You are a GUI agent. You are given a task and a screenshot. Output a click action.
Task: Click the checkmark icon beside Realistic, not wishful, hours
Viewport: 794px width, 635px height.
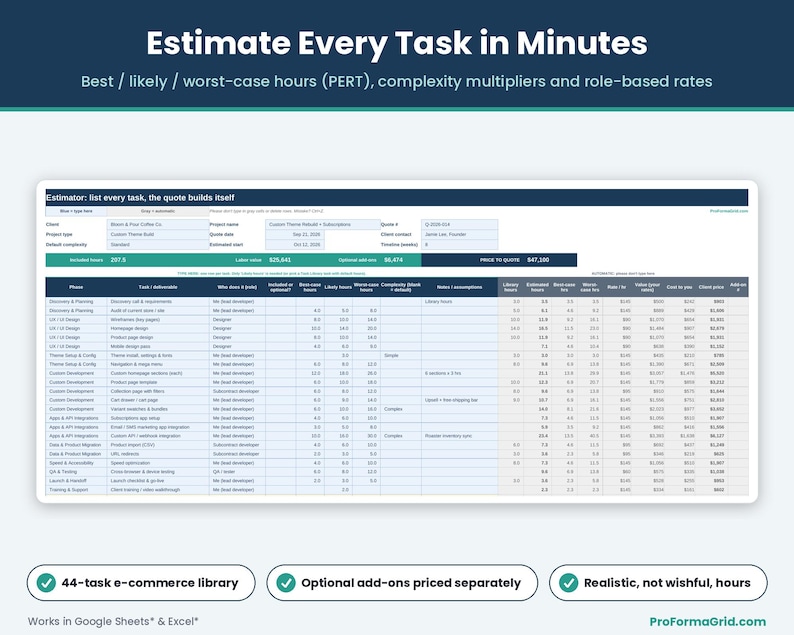568,583
